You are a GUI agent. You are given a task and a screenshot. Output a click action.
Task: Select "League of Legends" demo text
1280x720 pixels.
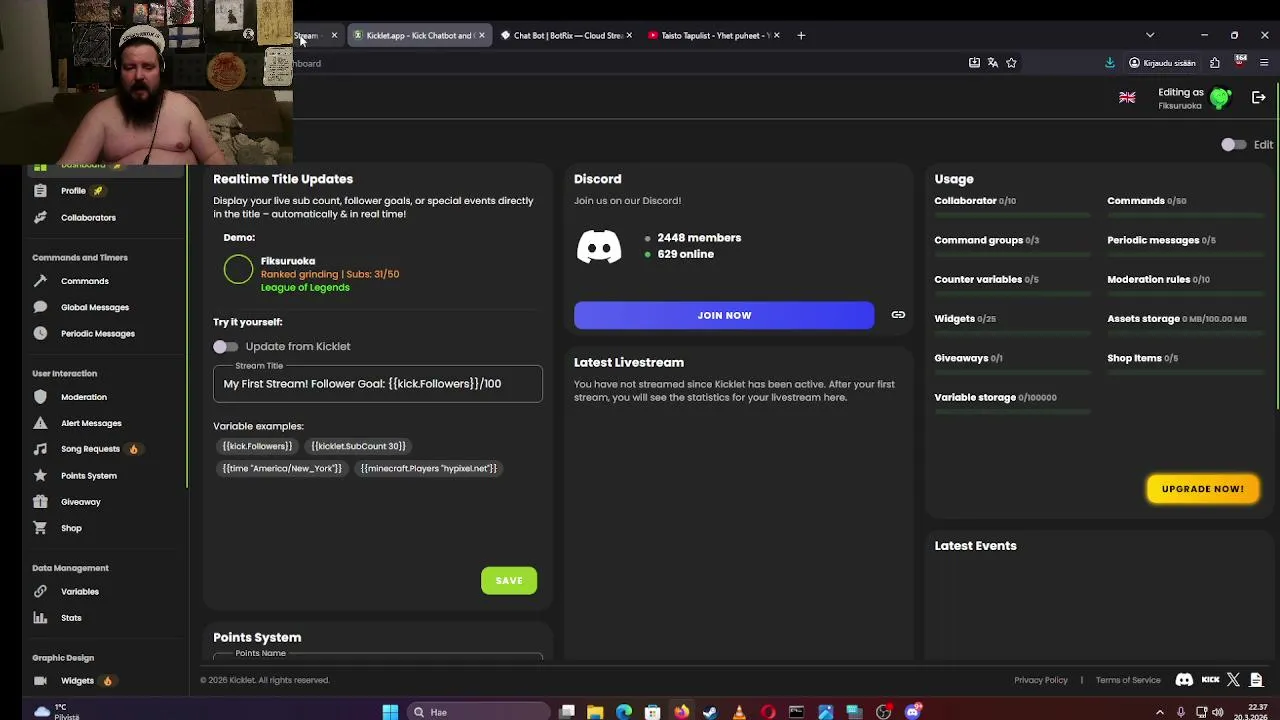[x=305, y=288]
